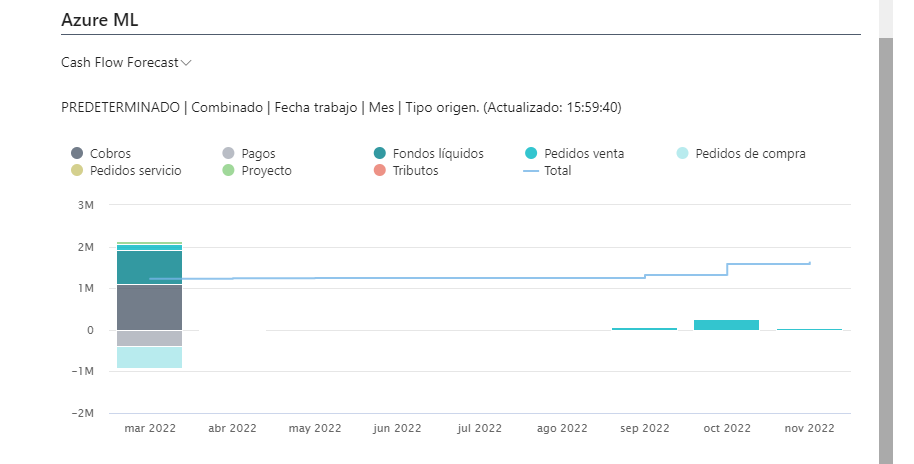Click the Tributos legend circle
This screenshot has height=464, width=914.
point(380,171)
